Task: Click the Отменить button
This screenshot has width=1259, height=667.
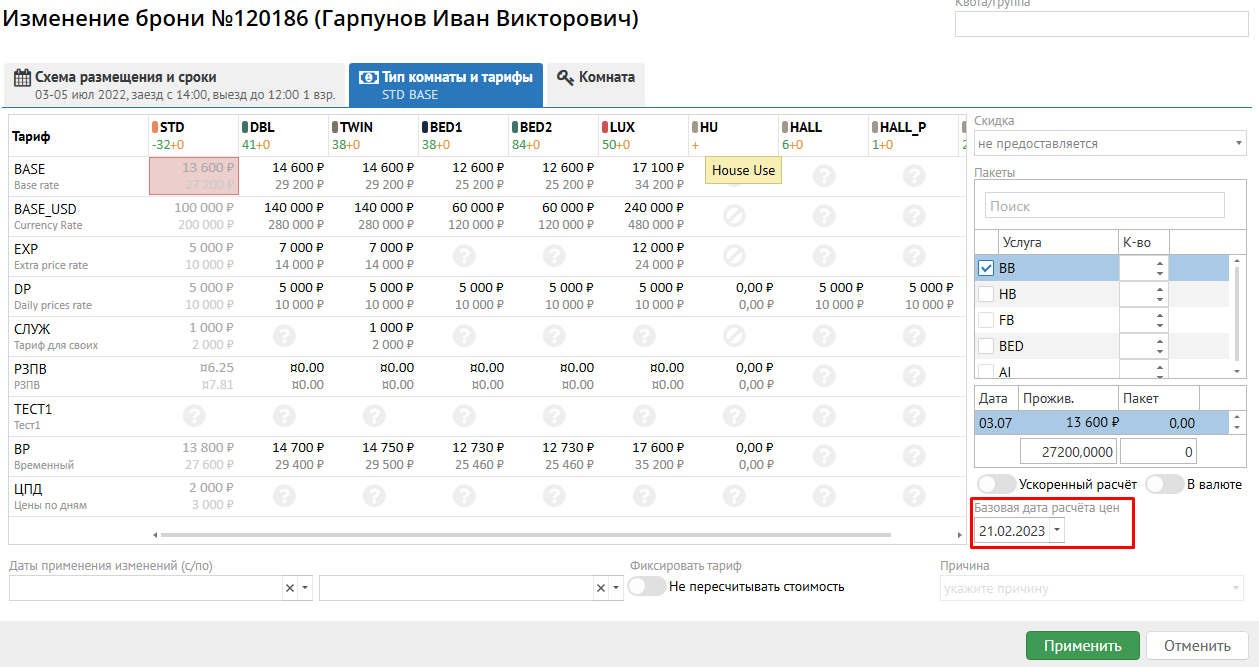Action: (x=1196, y=645)
